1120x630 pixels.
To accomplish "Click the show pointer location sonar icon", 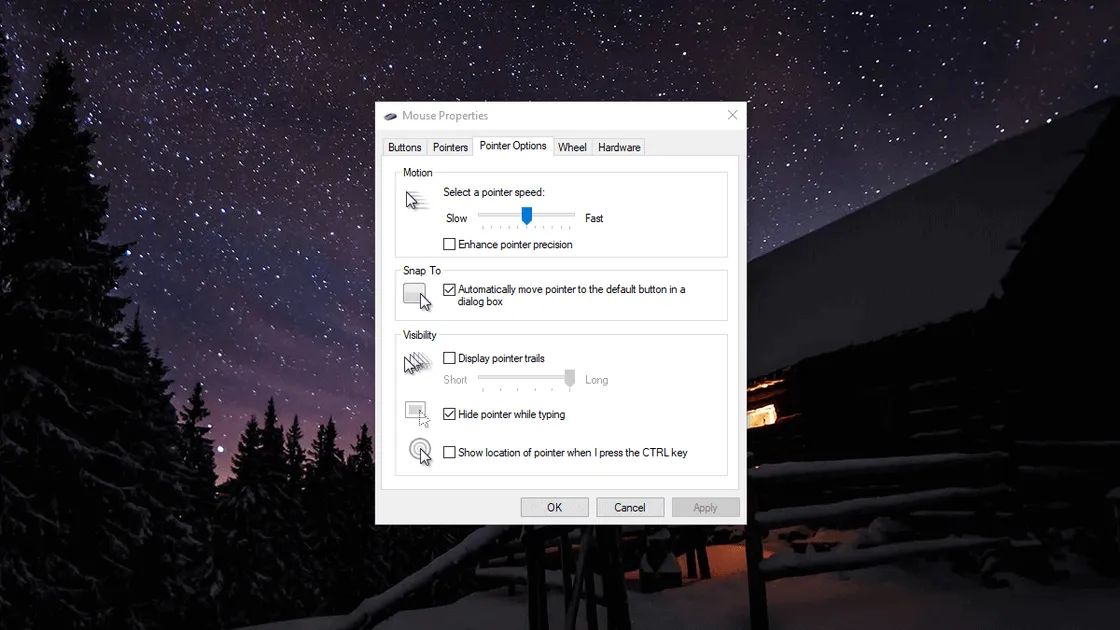I will click(418, 451).
